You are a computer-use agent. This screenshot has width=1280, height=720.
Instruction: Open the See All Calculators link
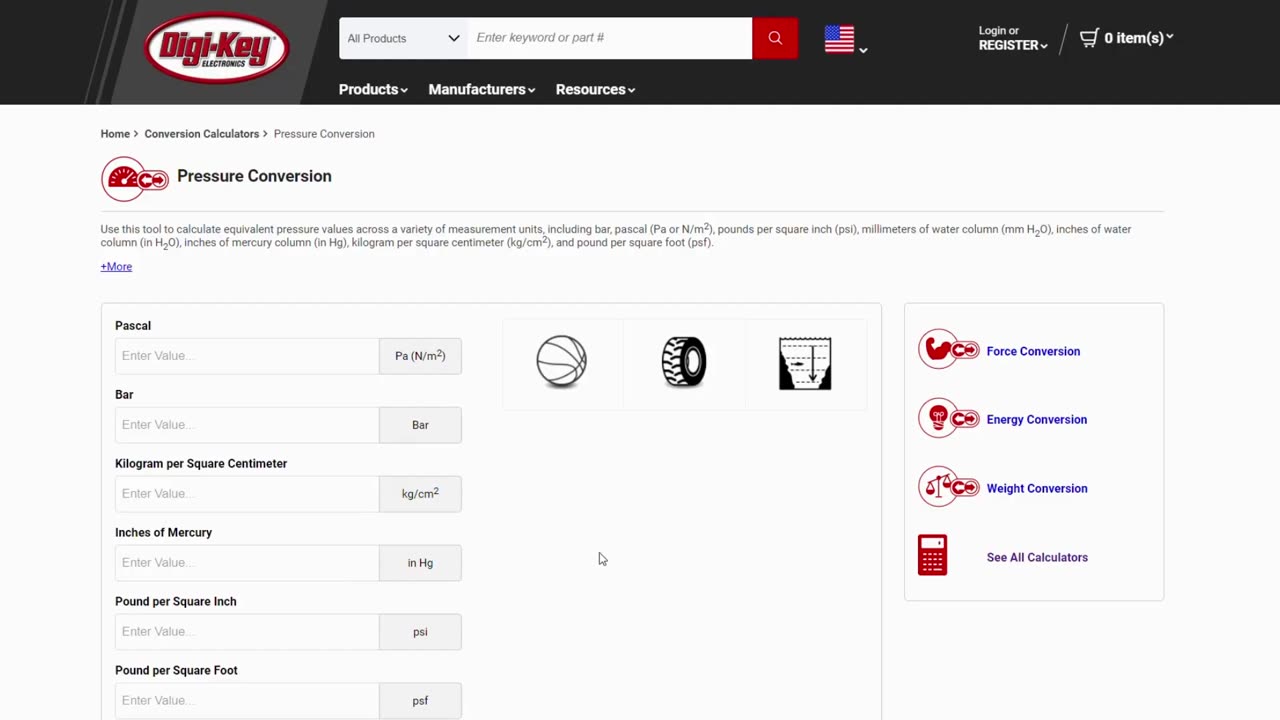1037,557
